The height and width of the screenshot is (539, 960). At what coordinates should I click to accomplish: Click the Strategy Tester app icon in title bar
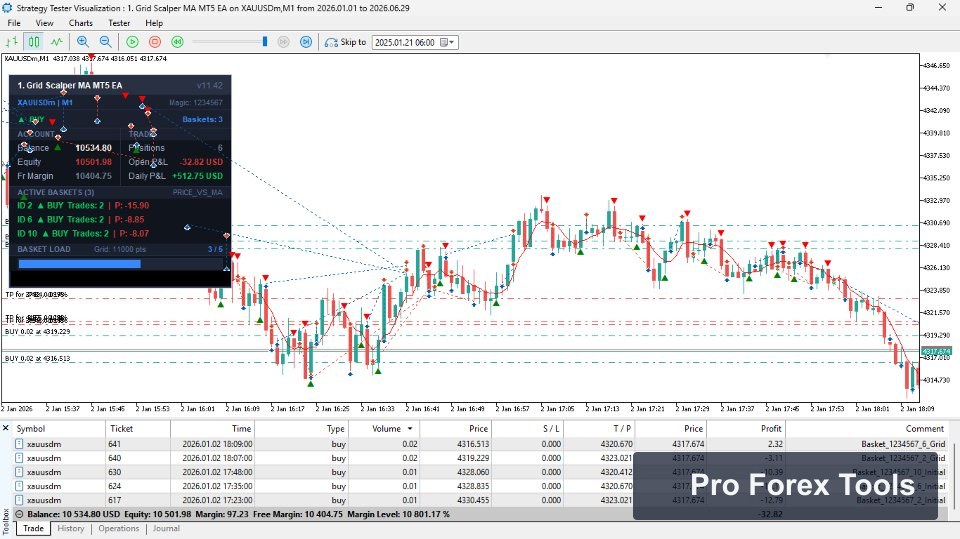7,8
